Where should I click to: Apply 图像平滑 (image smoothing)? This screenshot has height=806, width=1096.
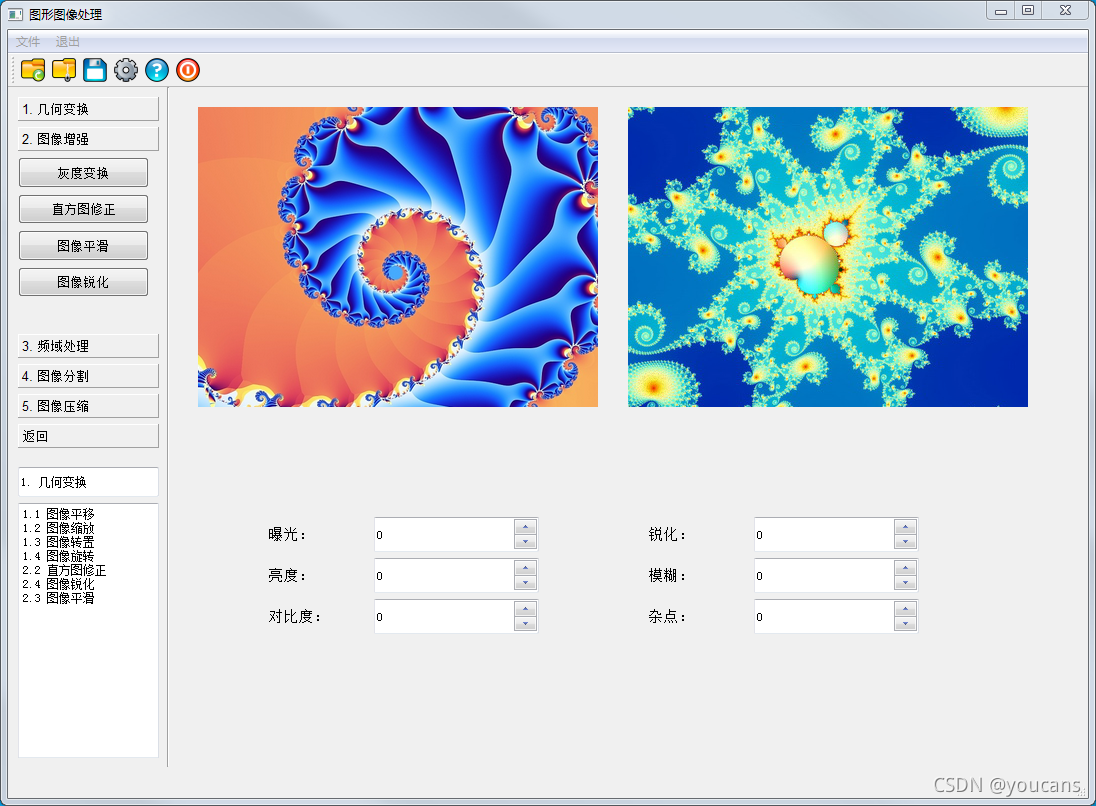point(83,245)
